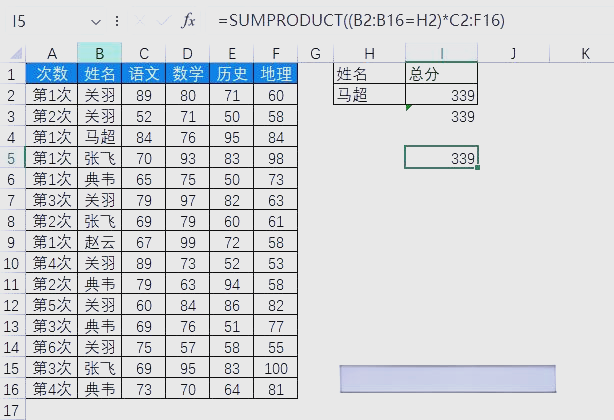
Task: Click the fill handle of cell I5
Action: [x=477, y=168]
